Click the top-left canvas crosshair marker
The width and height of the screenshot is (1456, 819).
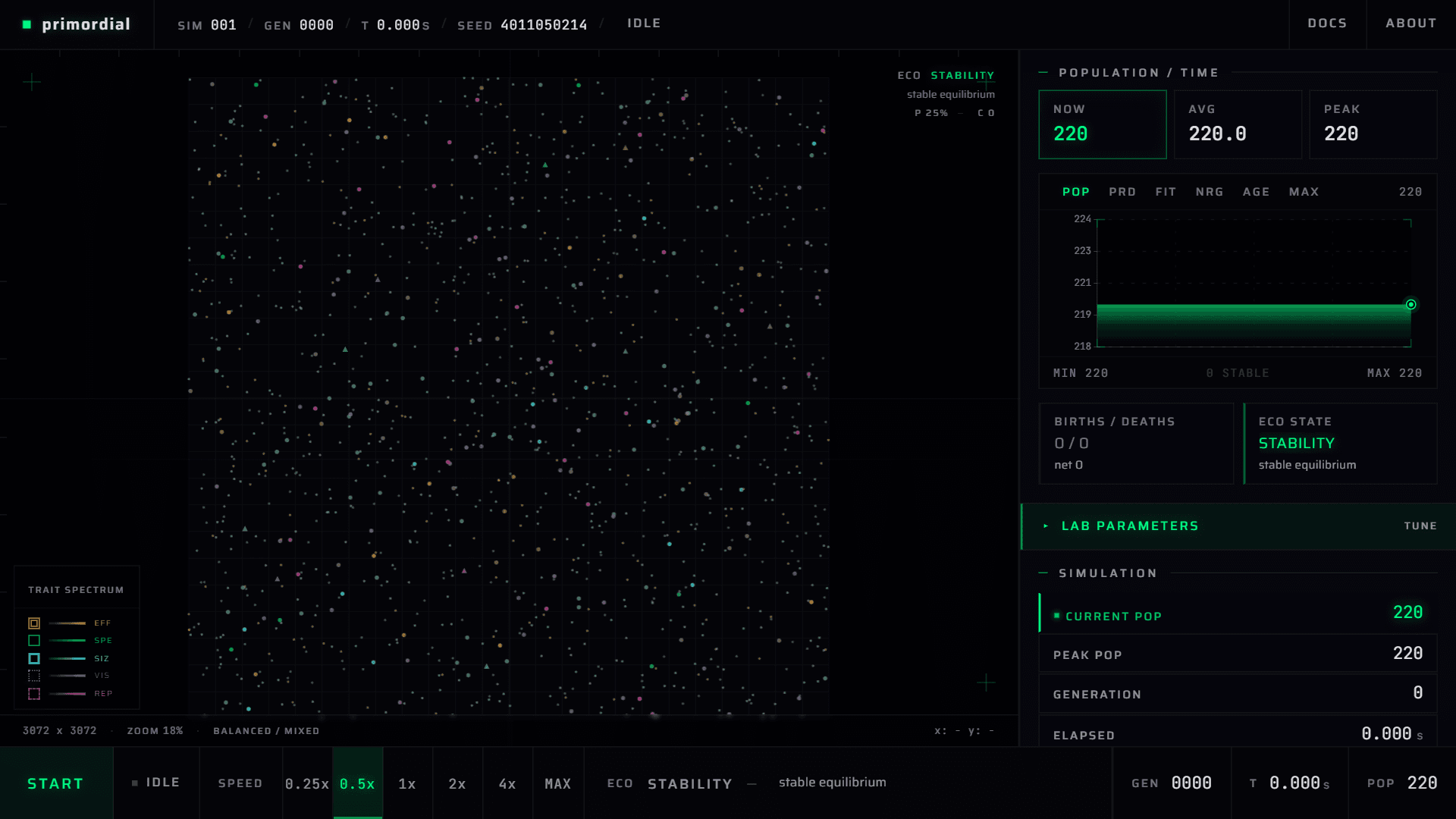[x=32, y=81]
